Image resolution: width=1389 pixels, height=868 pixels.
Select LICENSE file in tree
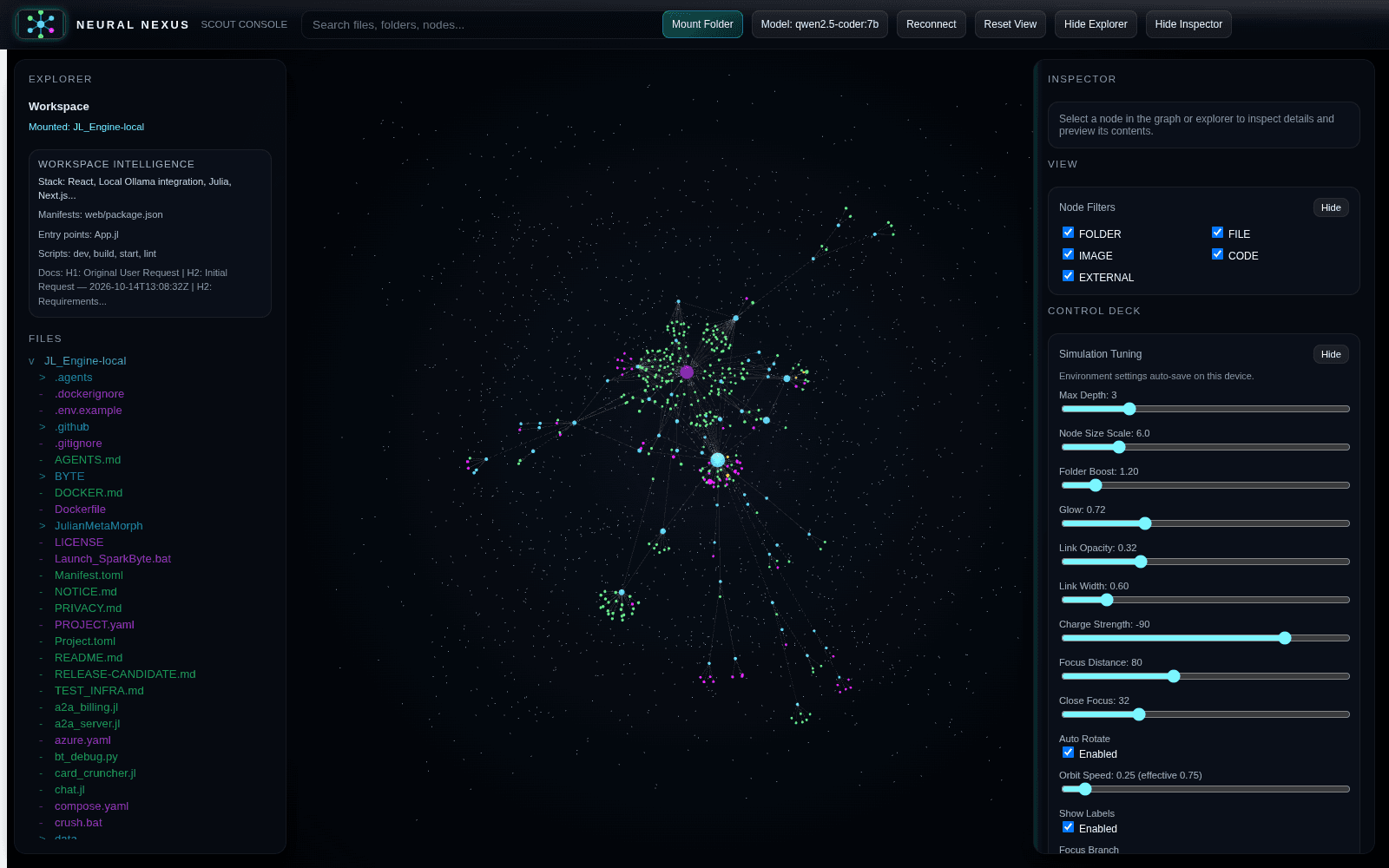tap(79, 542)
